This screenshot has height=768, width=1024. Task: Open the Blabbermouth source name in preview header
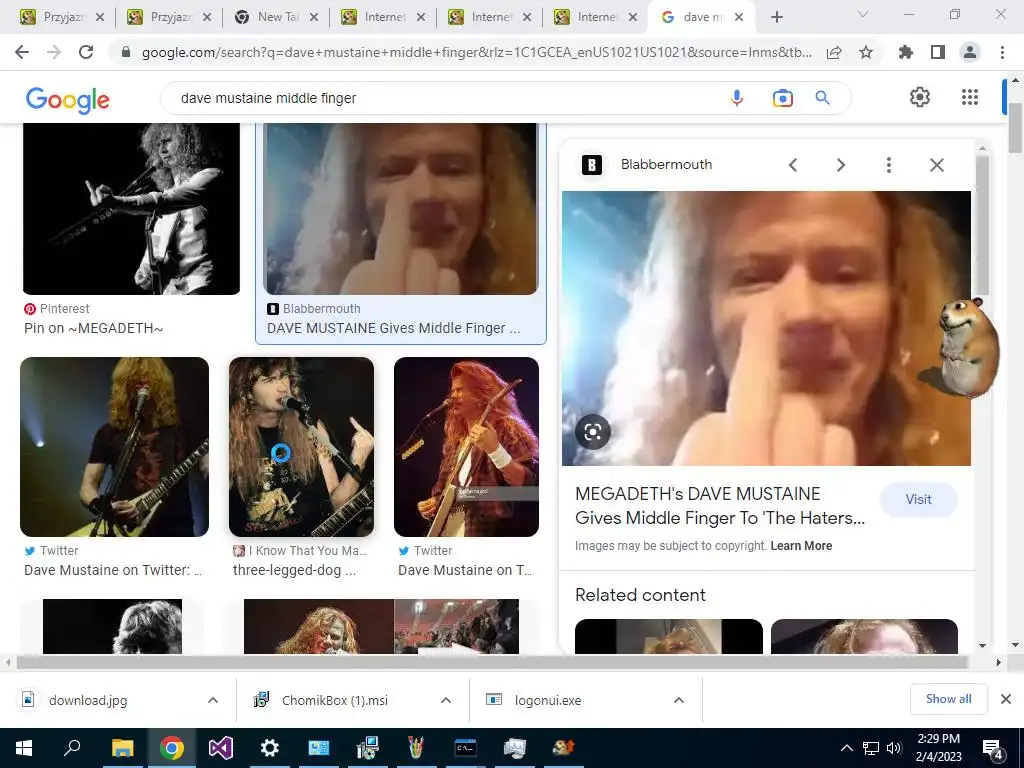[x=666, y=165]
